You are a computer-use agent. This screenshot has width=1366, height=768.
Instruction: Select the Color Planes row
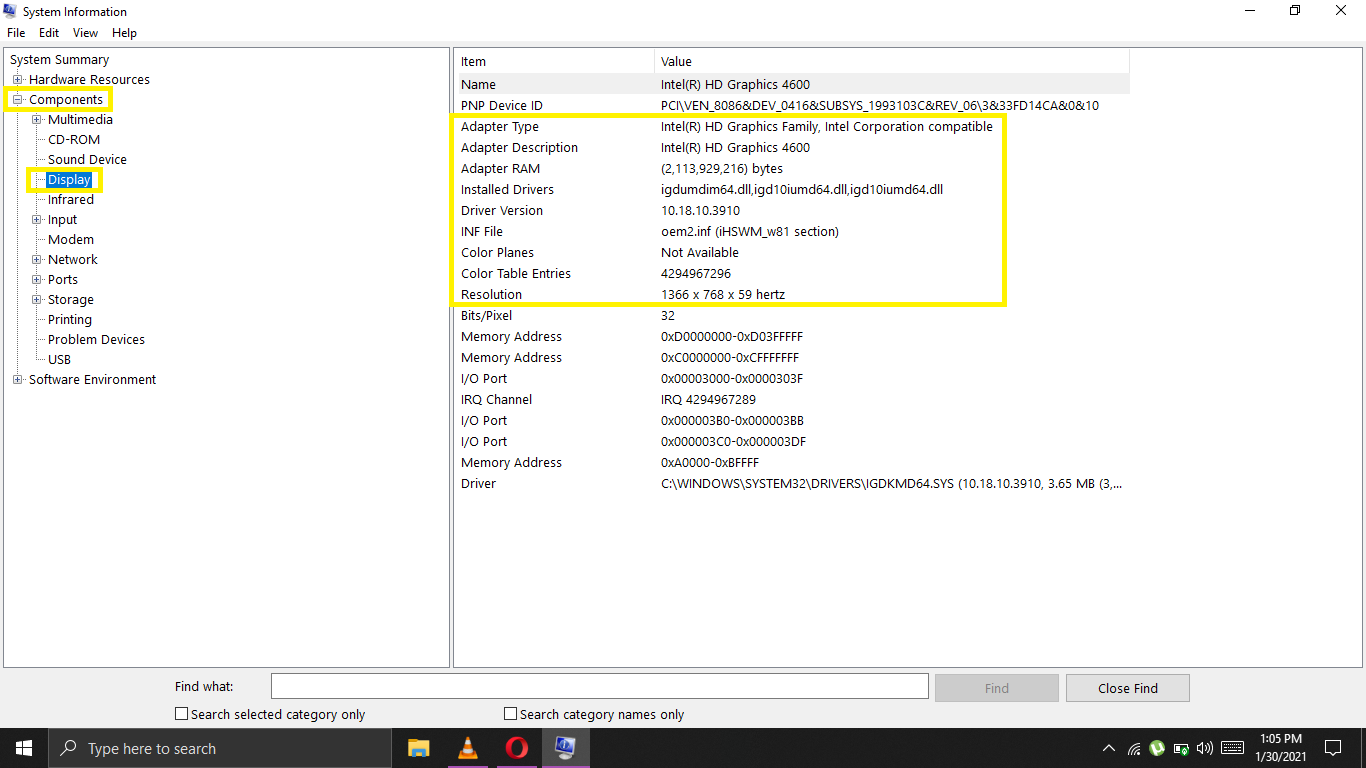tap(793, 253)
